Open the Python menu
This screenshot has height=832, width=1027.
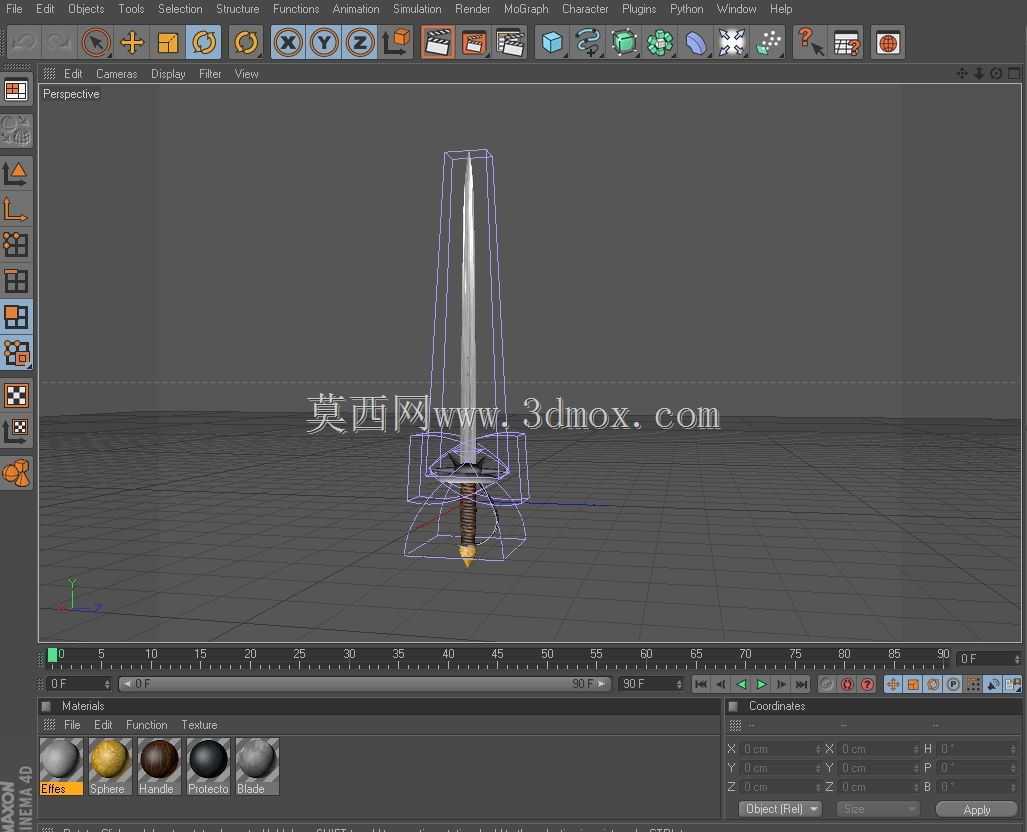(686, 9)
